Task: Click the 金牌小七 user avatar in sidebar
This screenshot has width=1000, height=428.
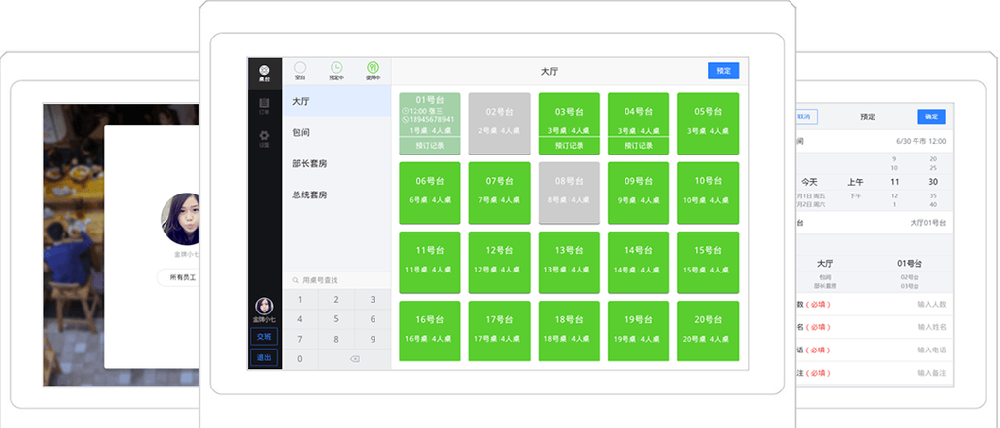Action: [x=264, y=306]
